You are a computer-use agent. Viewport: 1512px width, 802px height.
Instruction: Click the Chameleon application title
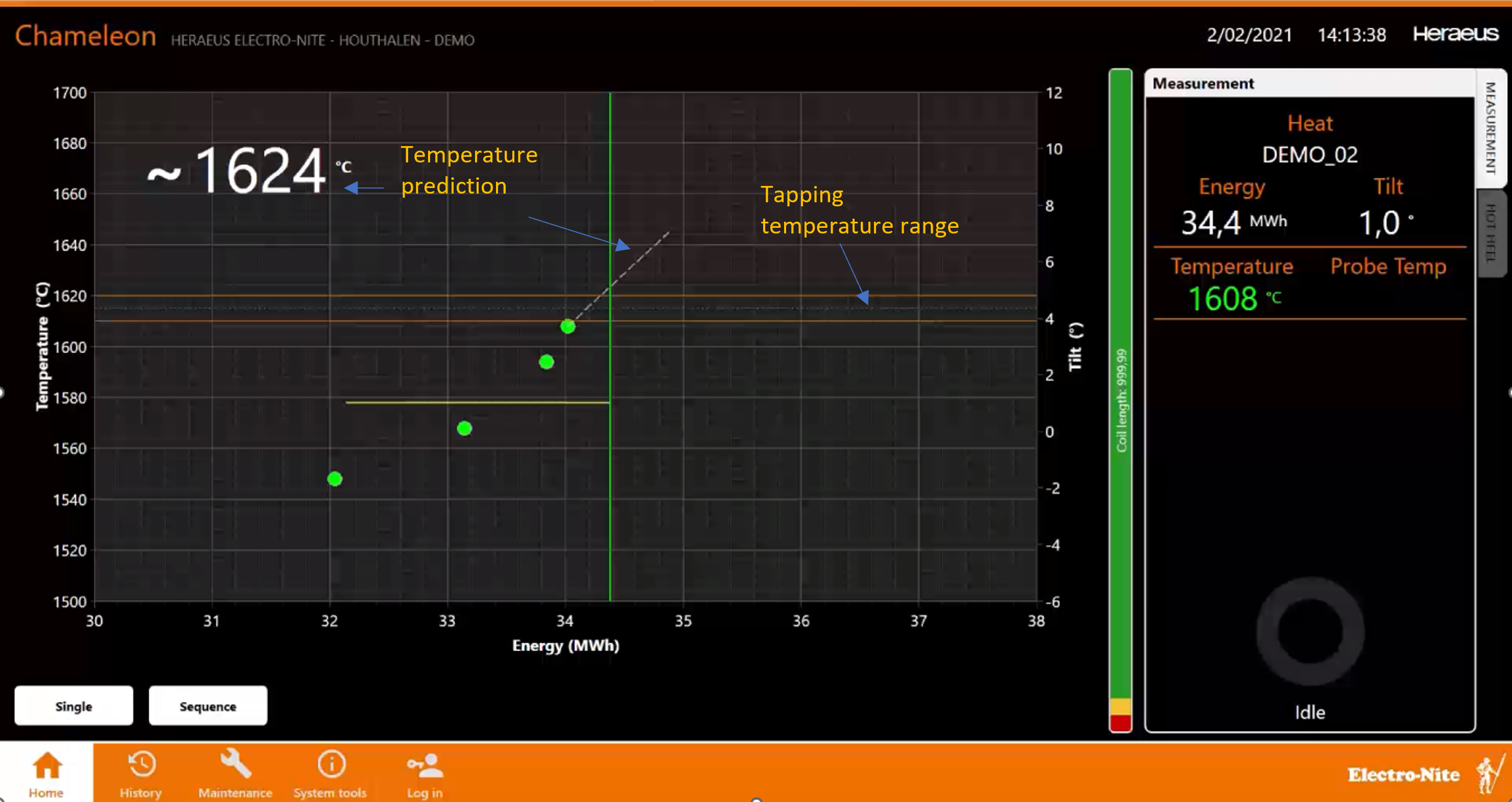[86, 36]
